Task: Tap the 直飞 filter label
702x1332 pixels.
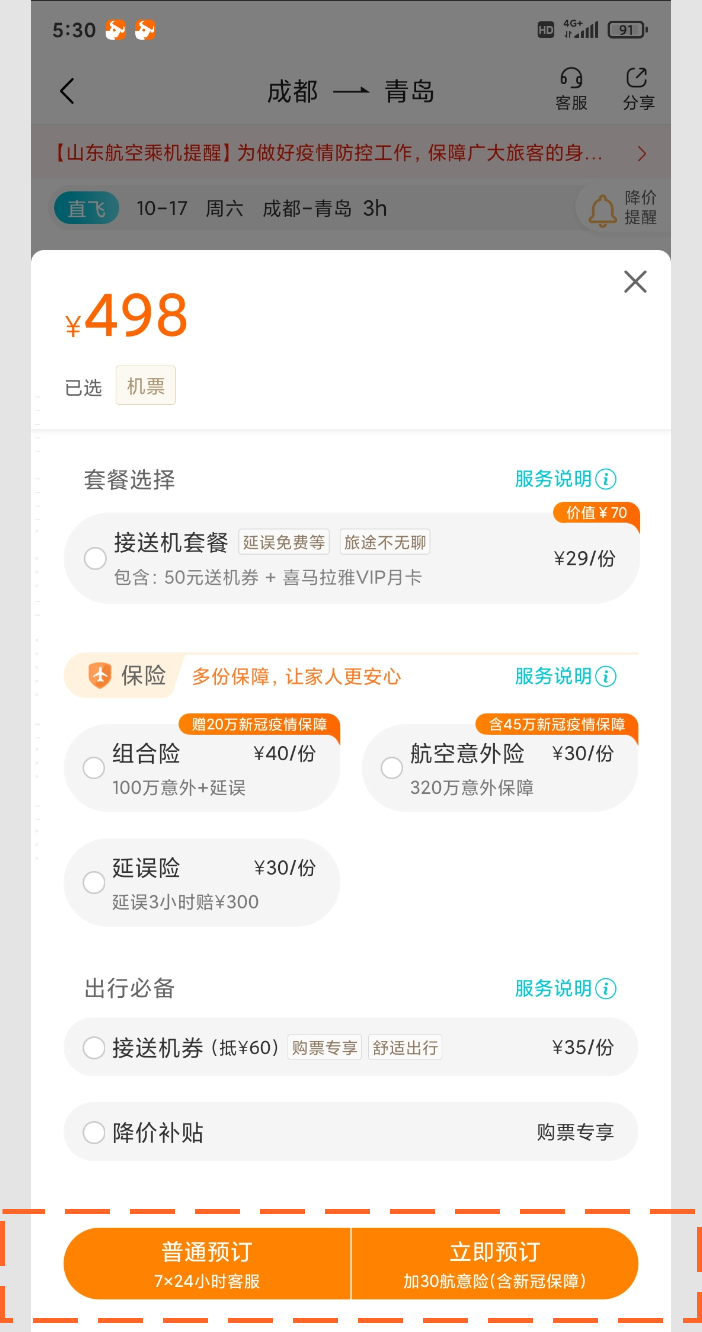Action: [86, 208]
